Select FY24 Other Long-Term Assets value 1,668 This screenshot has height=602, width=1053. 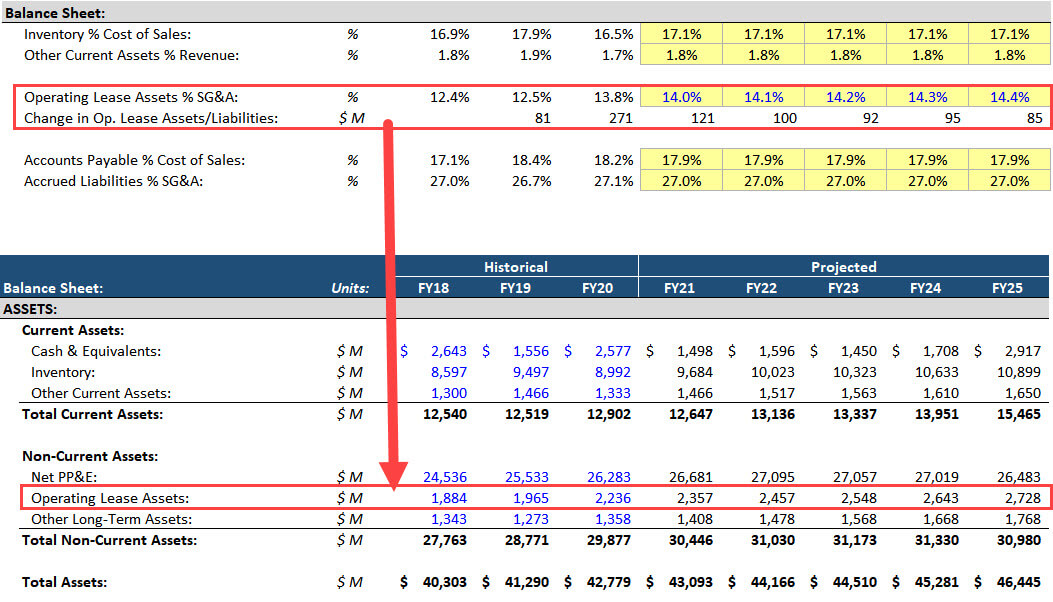click(x=941, y=519)
